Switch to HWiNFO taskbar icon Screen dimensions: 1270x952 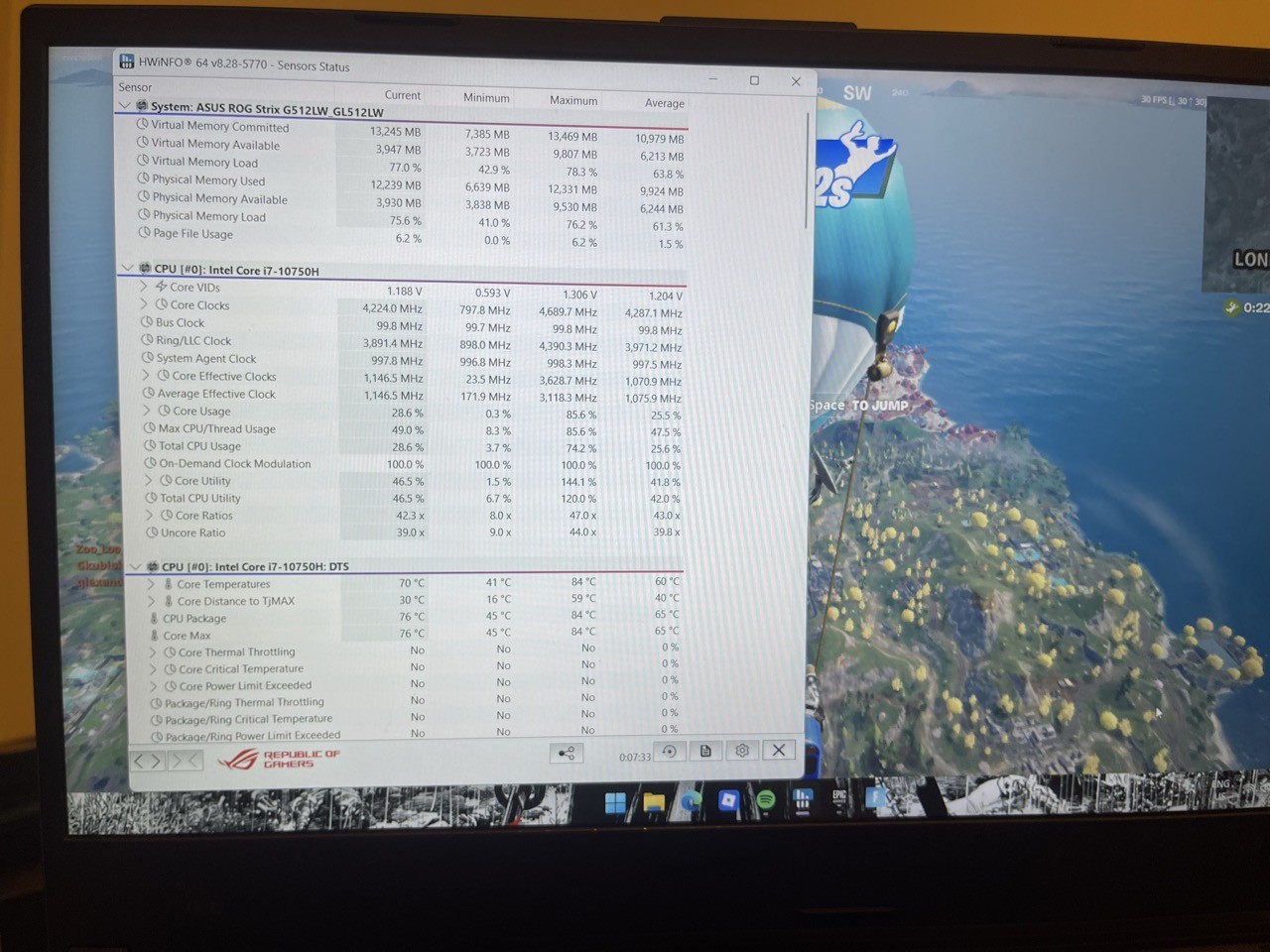[x=803, y=798]
